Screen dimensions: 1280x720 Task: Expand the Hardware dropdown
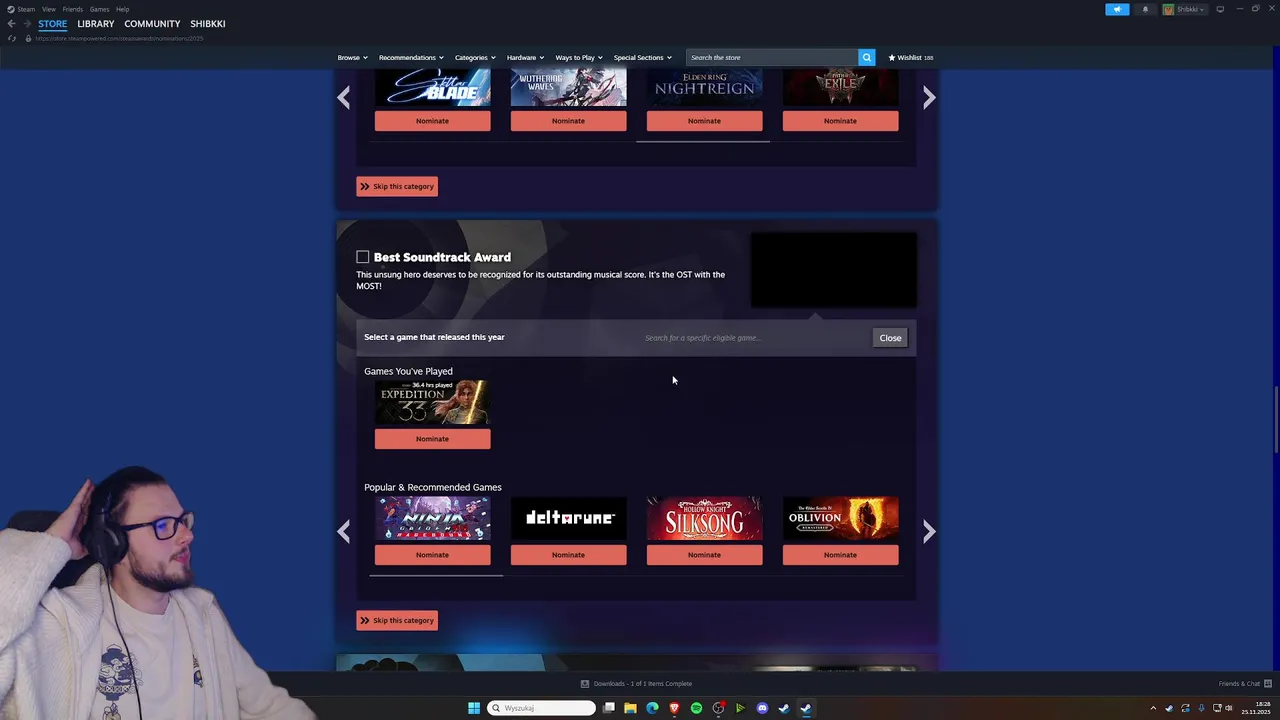click(525, 57)
